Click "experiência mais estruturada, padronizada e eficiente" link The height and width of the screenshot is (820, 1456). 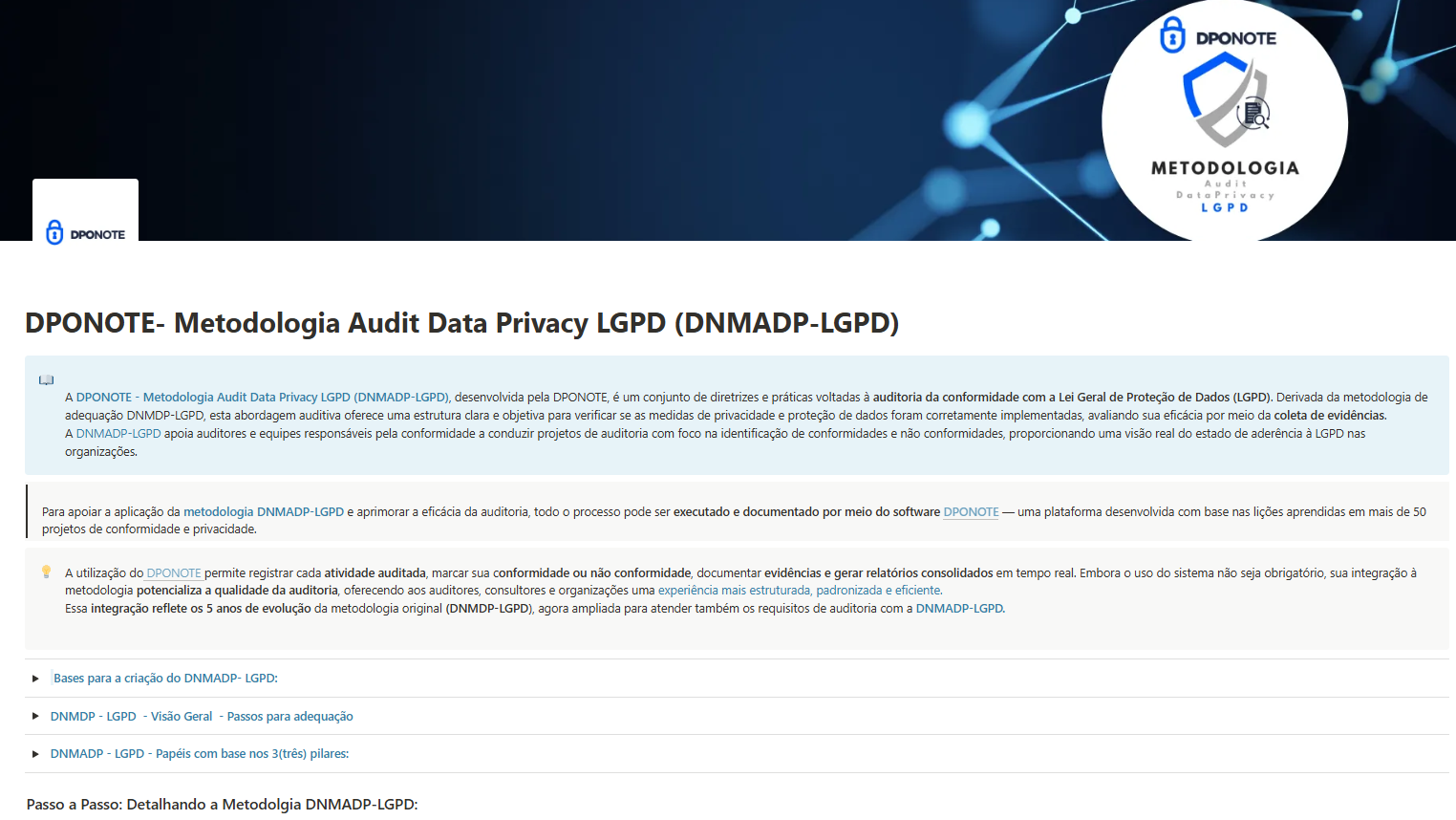(x=799, y=591)
